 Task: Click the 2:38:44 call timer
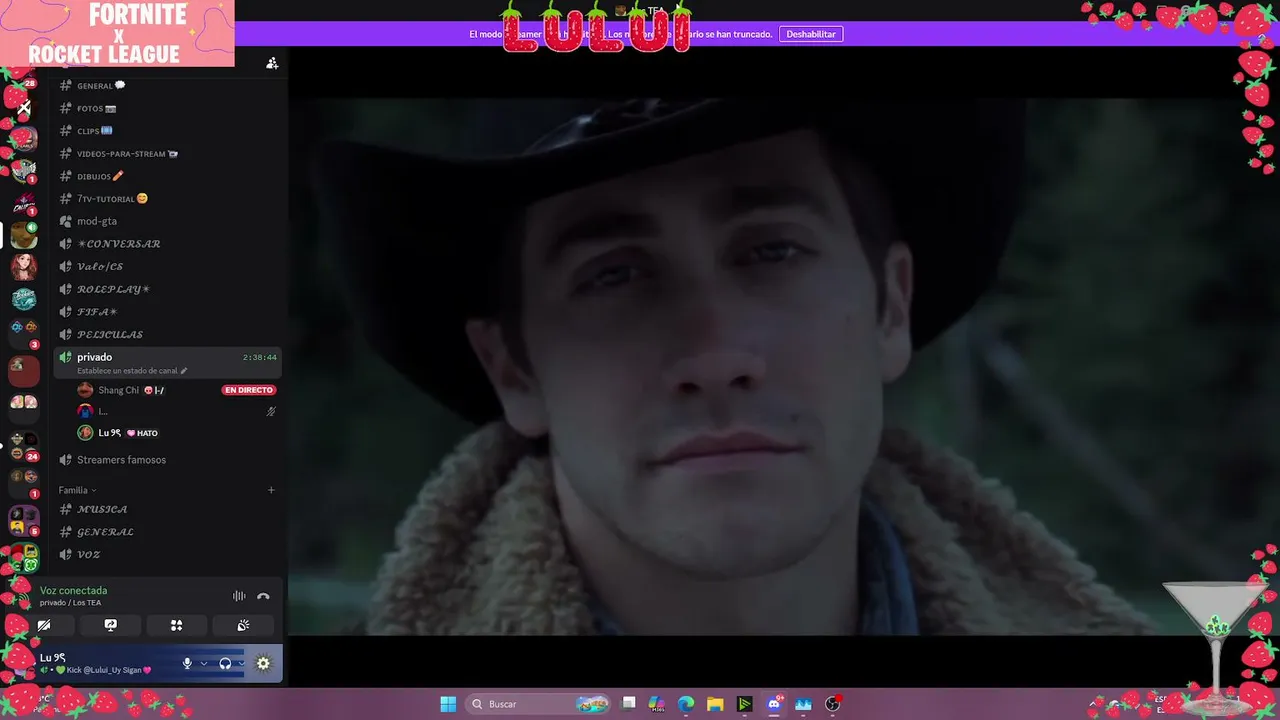tap(260, 357)
